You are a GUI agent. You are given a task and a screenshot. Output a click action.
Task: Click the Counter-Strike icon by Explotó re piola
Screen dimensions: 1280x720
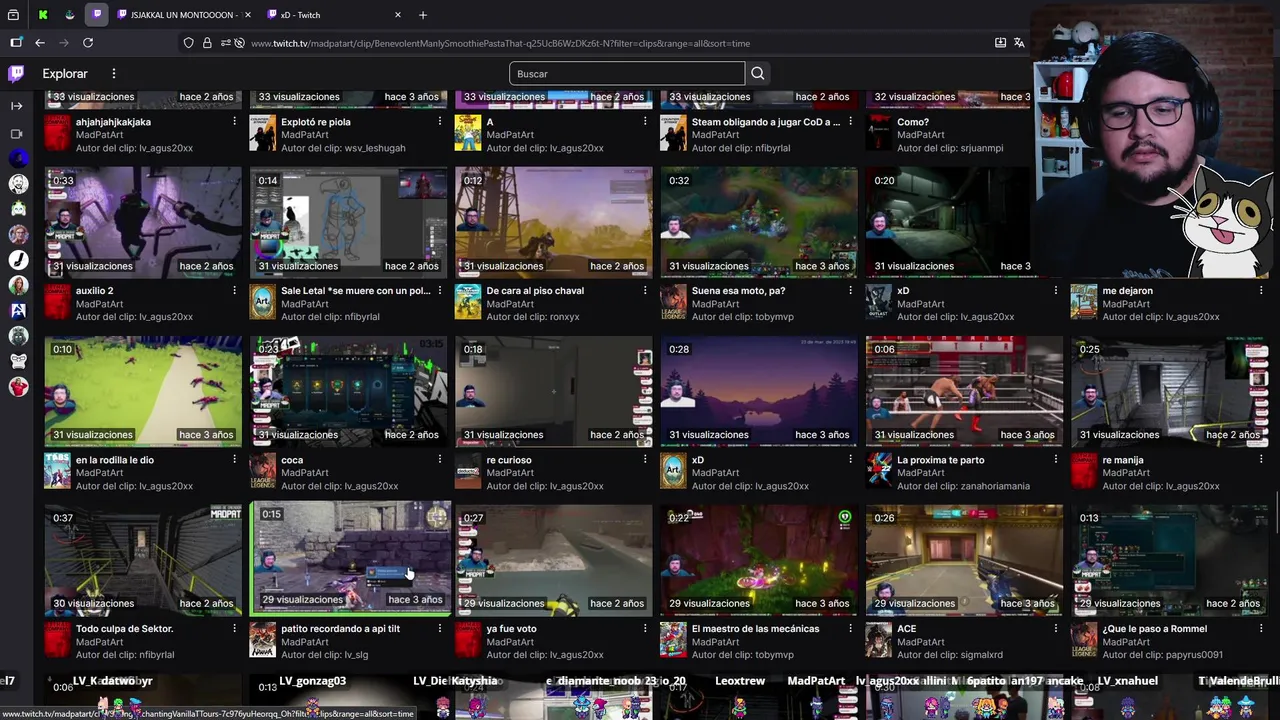(x=262, y=133)
